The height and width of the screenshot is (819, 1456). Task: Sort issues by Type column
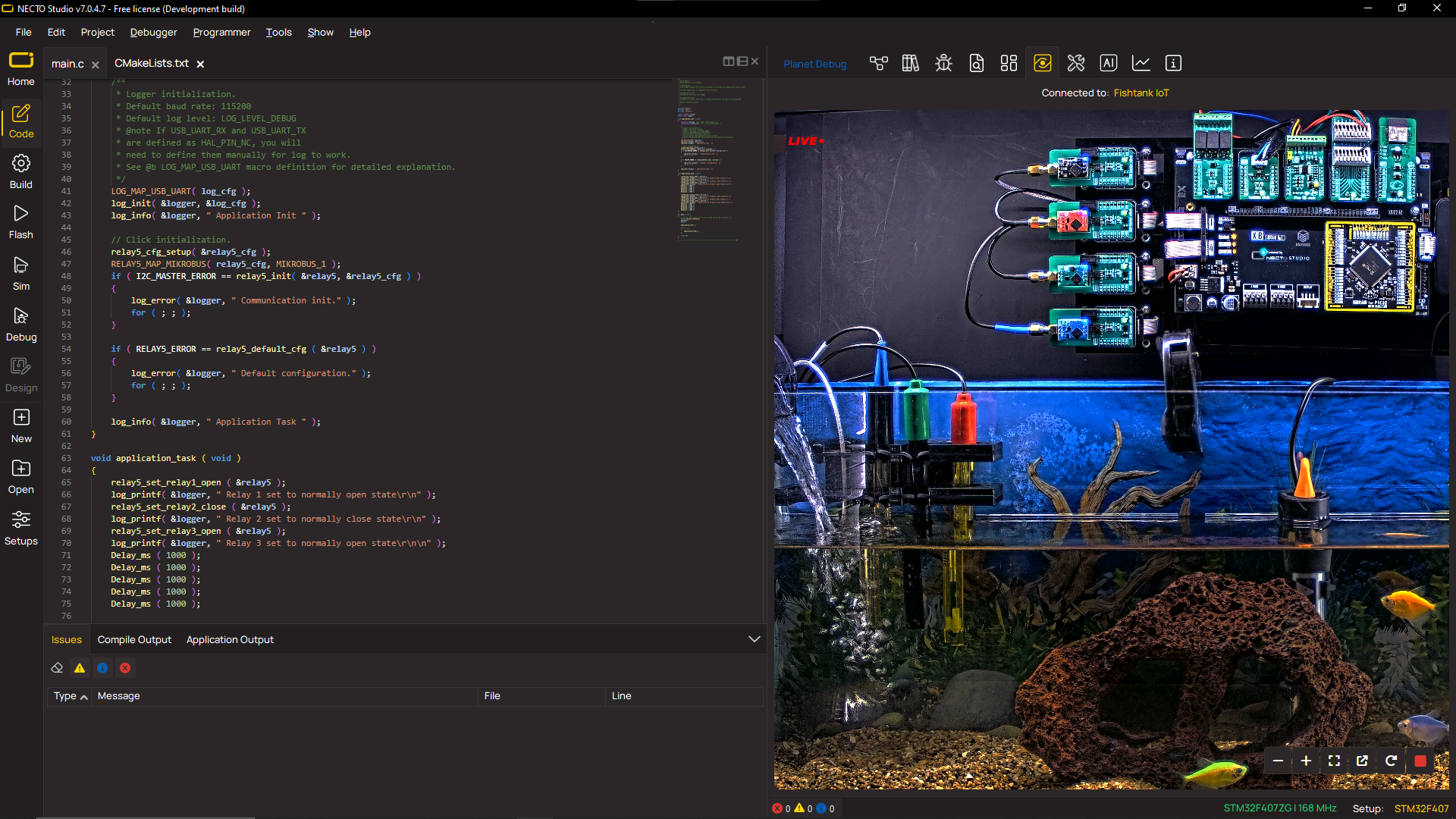(70, 696)
